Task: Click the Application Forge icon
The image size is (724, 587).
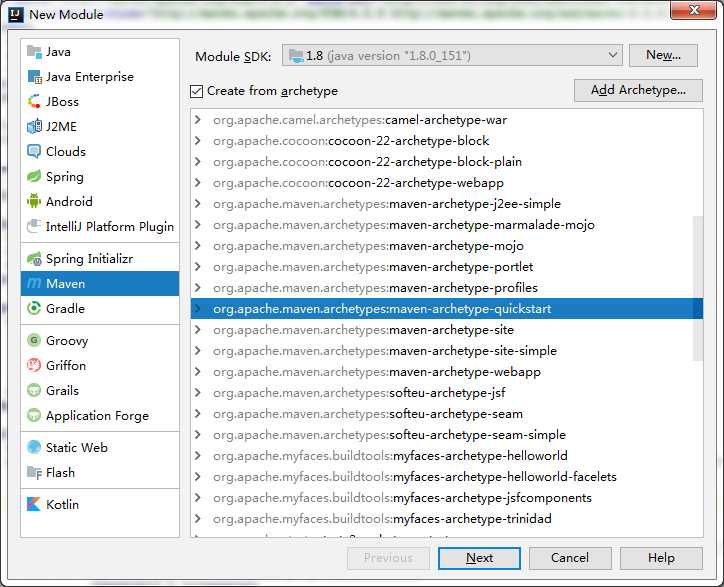Action: point(34,415)
